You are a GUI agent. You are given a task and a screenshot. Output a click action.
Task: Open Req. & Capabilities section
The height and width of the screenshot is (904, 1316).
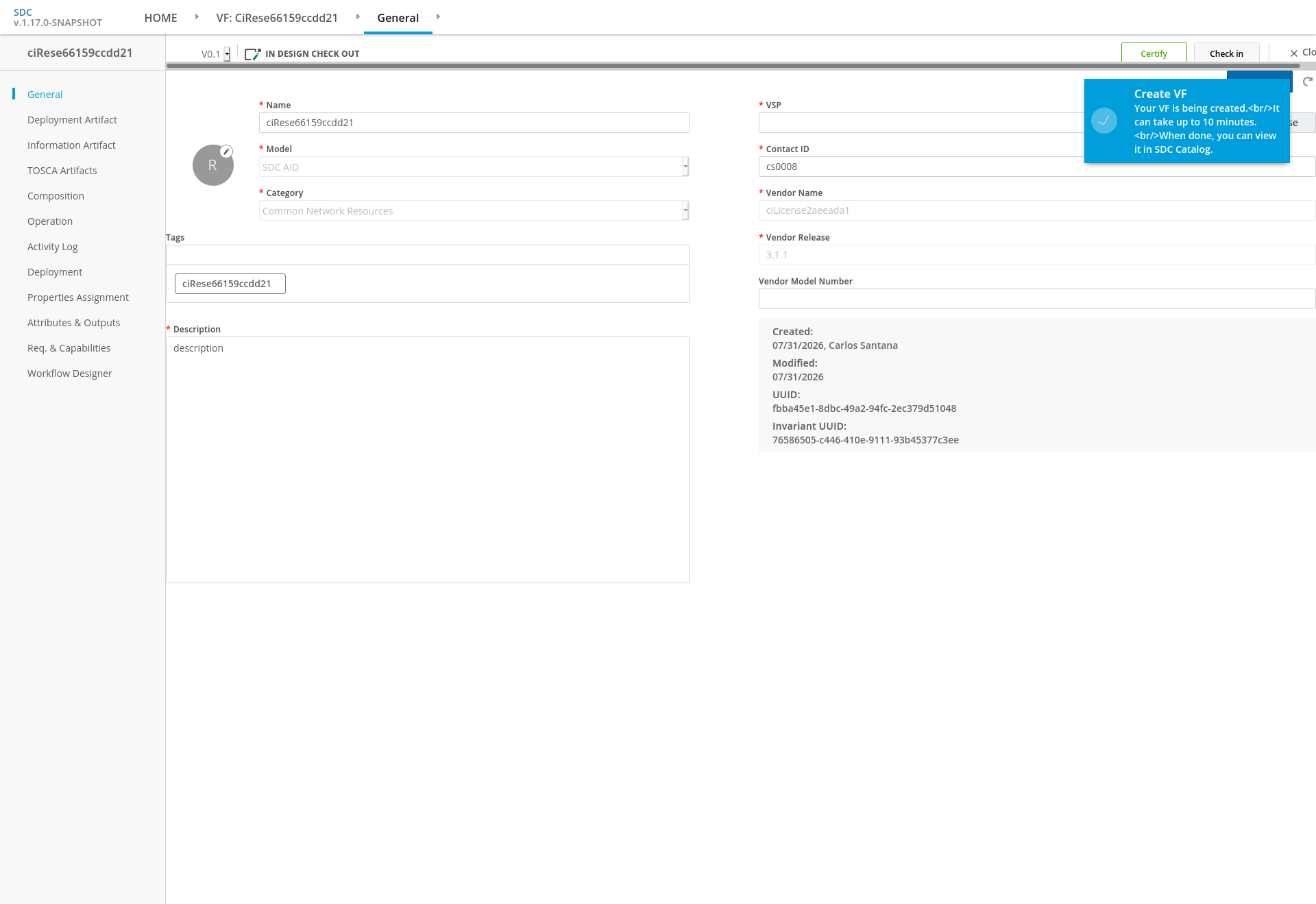pos(69,348)
